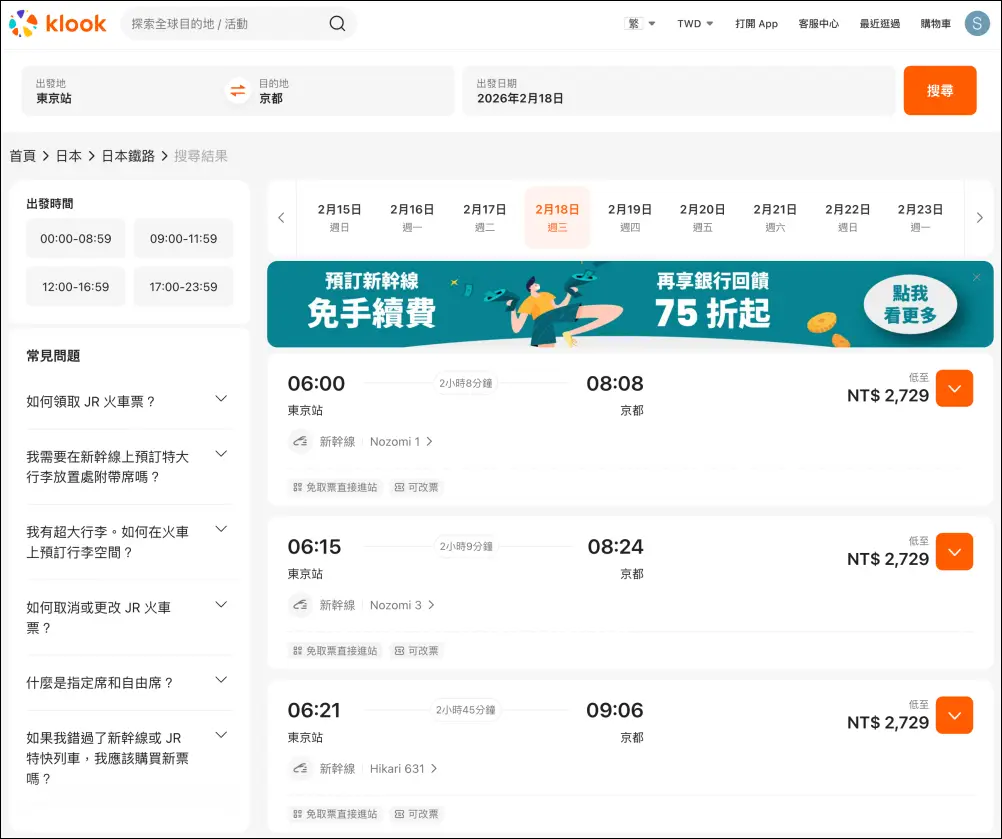Screen dimensions: 1002x839
Task: Filter departure time 00:00-08:59
Action: [76, 239]
